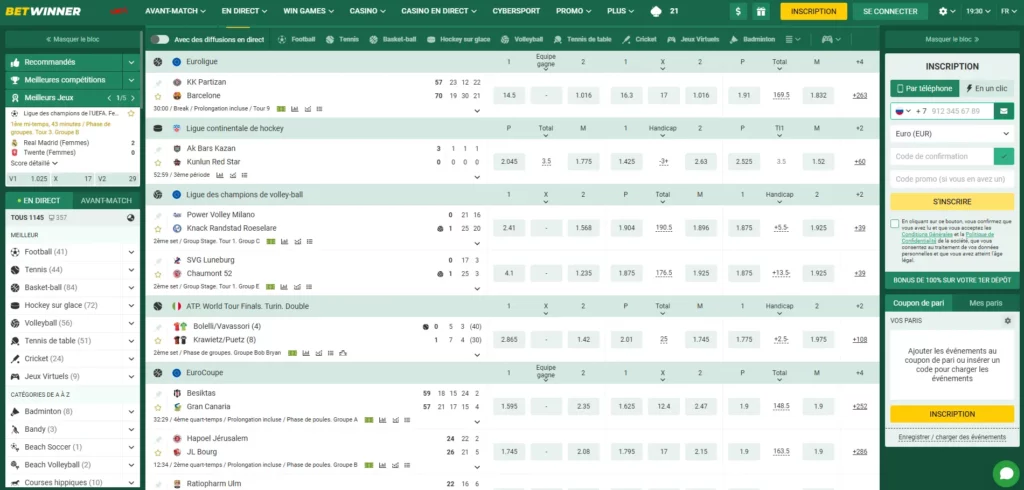Select Badminton in the top sports bar
This screenshot has width=1024, height=490.
(x=752, y=39)
